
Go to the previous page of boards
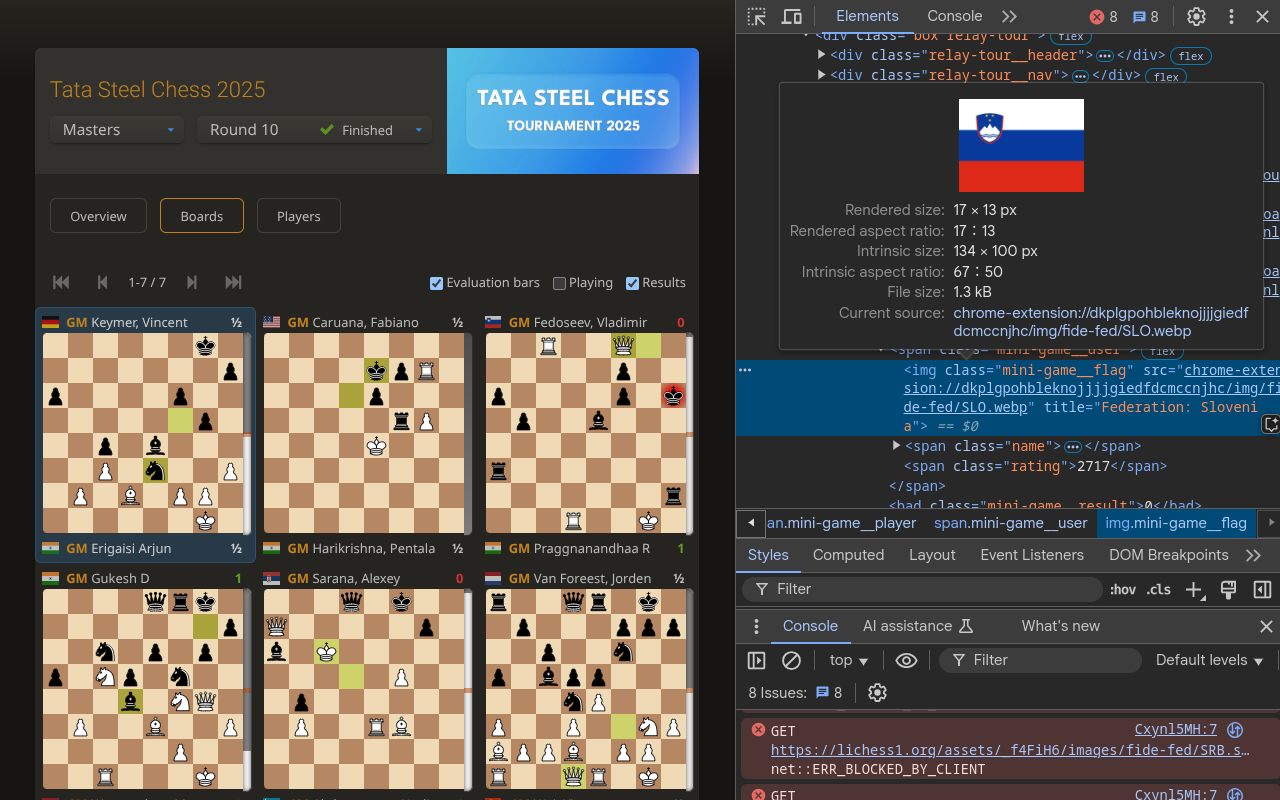[x=102, y=282]
